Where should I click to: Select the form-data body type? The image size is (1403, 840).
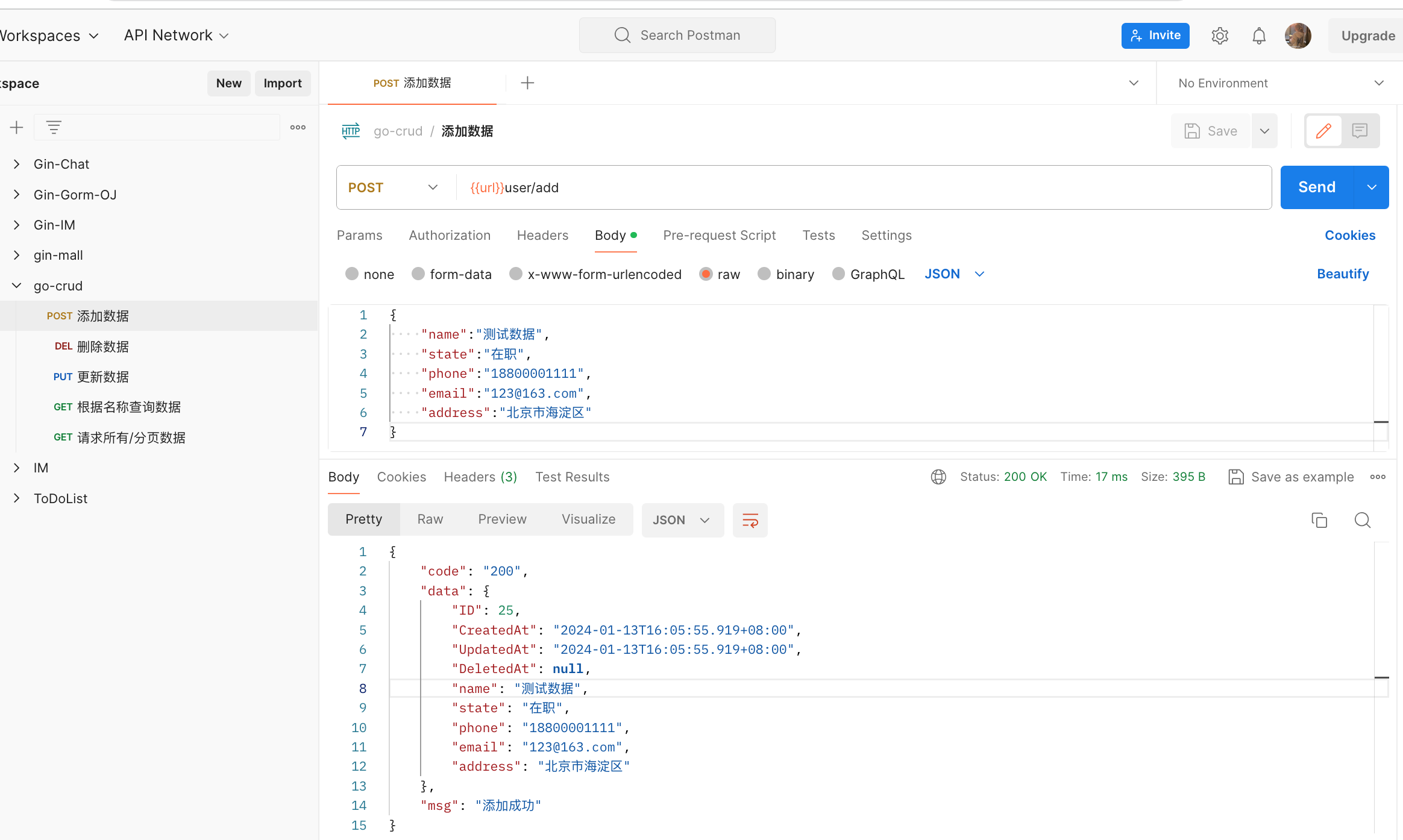[418, 274]
